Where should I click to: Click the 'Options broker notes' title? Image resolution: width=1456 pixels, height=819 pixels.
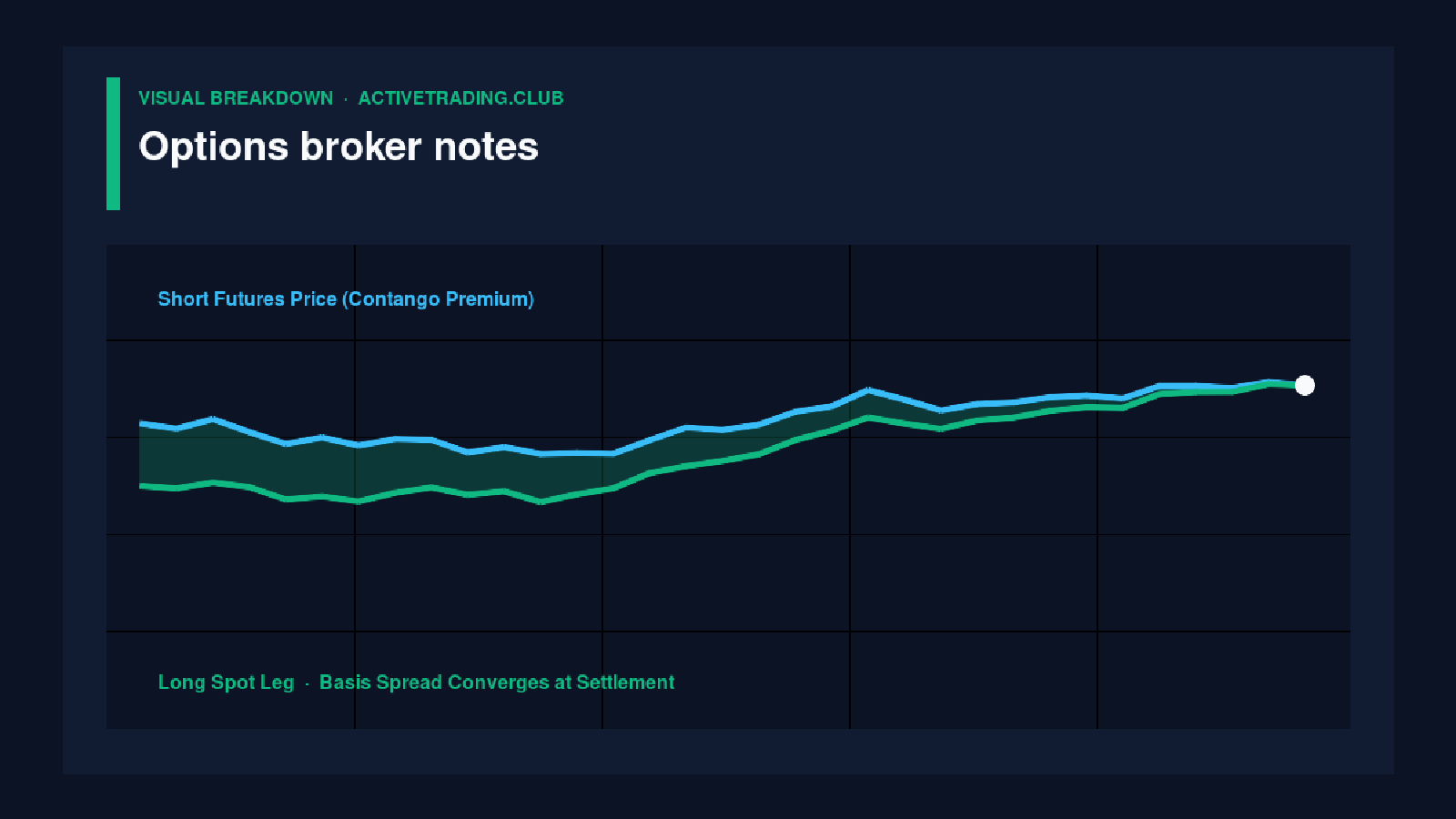[x=339, y=147]
